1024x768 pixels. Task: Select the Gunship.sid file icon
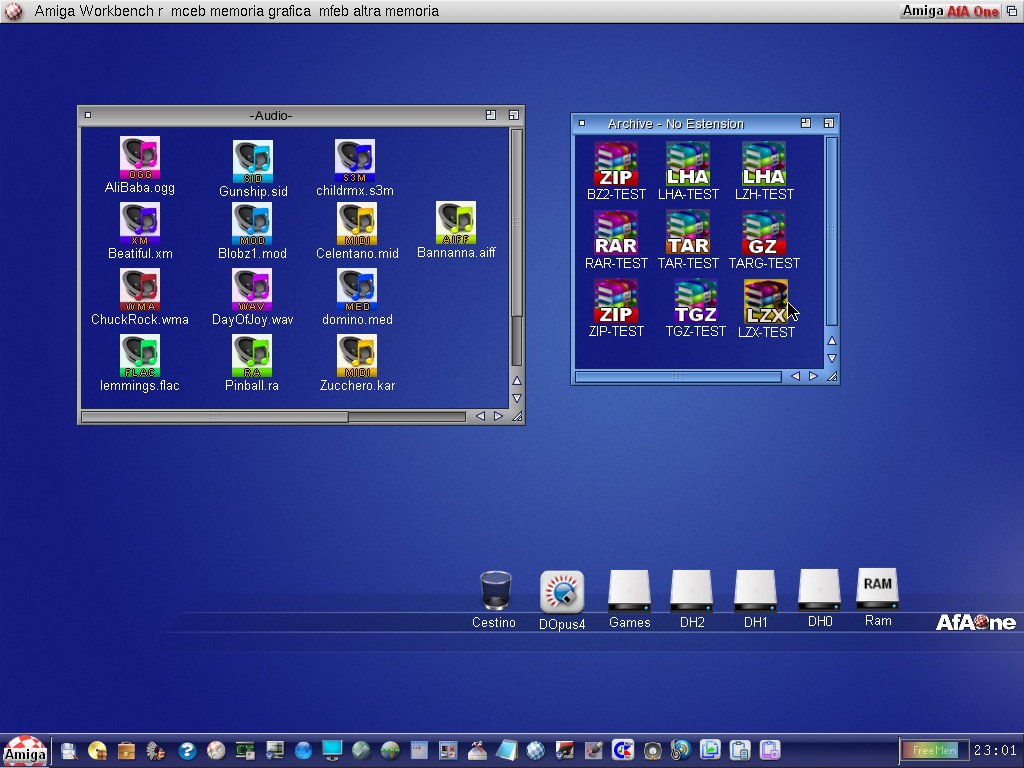(x=253, y=161)
